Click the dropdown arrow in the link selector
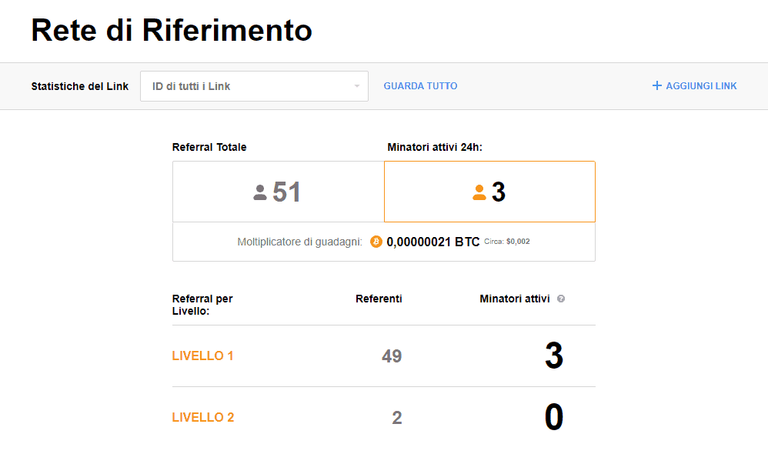This screenshot has height=474, width=768. 357,86
